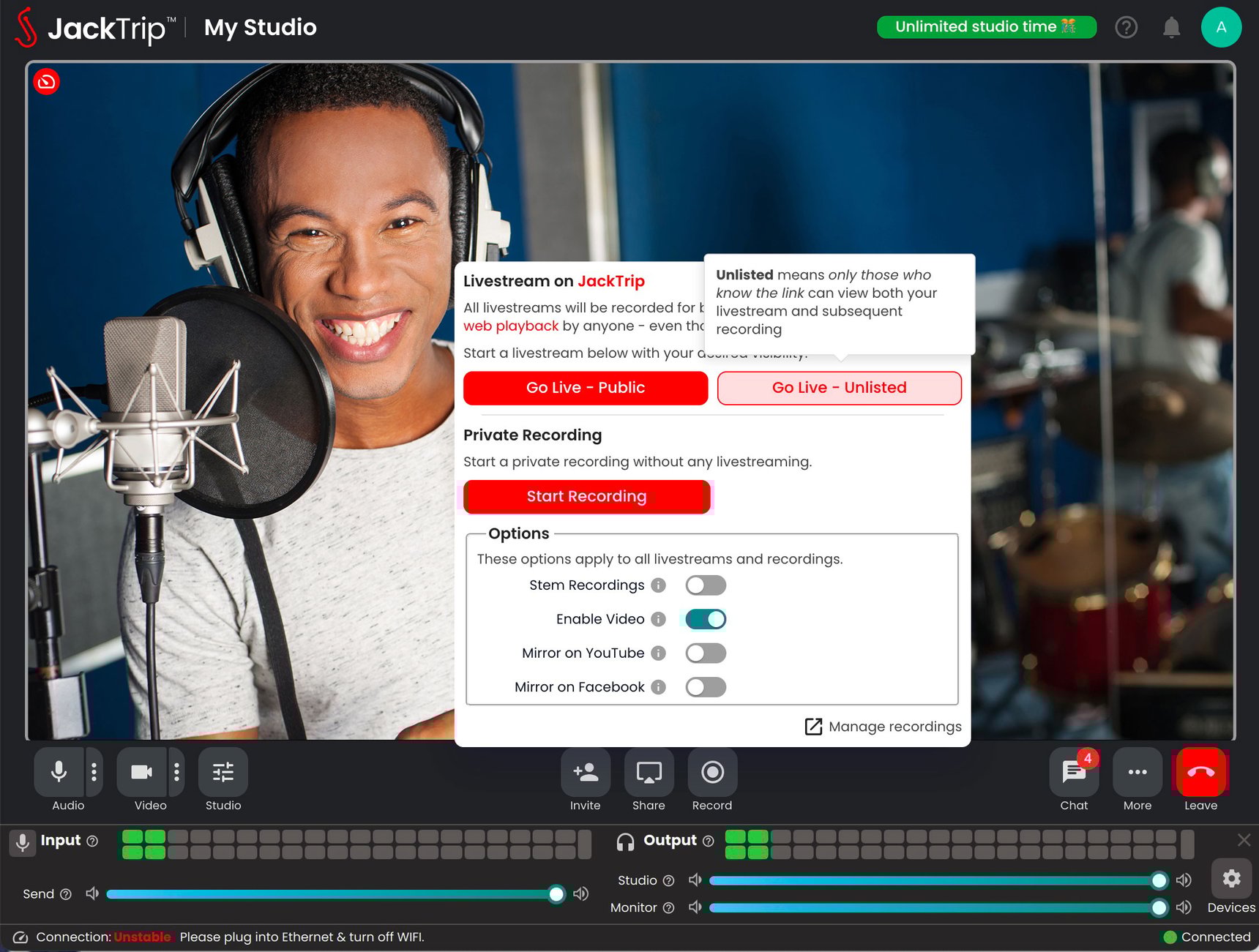Open the Video three-dot options menu
This screenshot has width=1259, height=952.
pyautogui.click(x=176, y=772)
